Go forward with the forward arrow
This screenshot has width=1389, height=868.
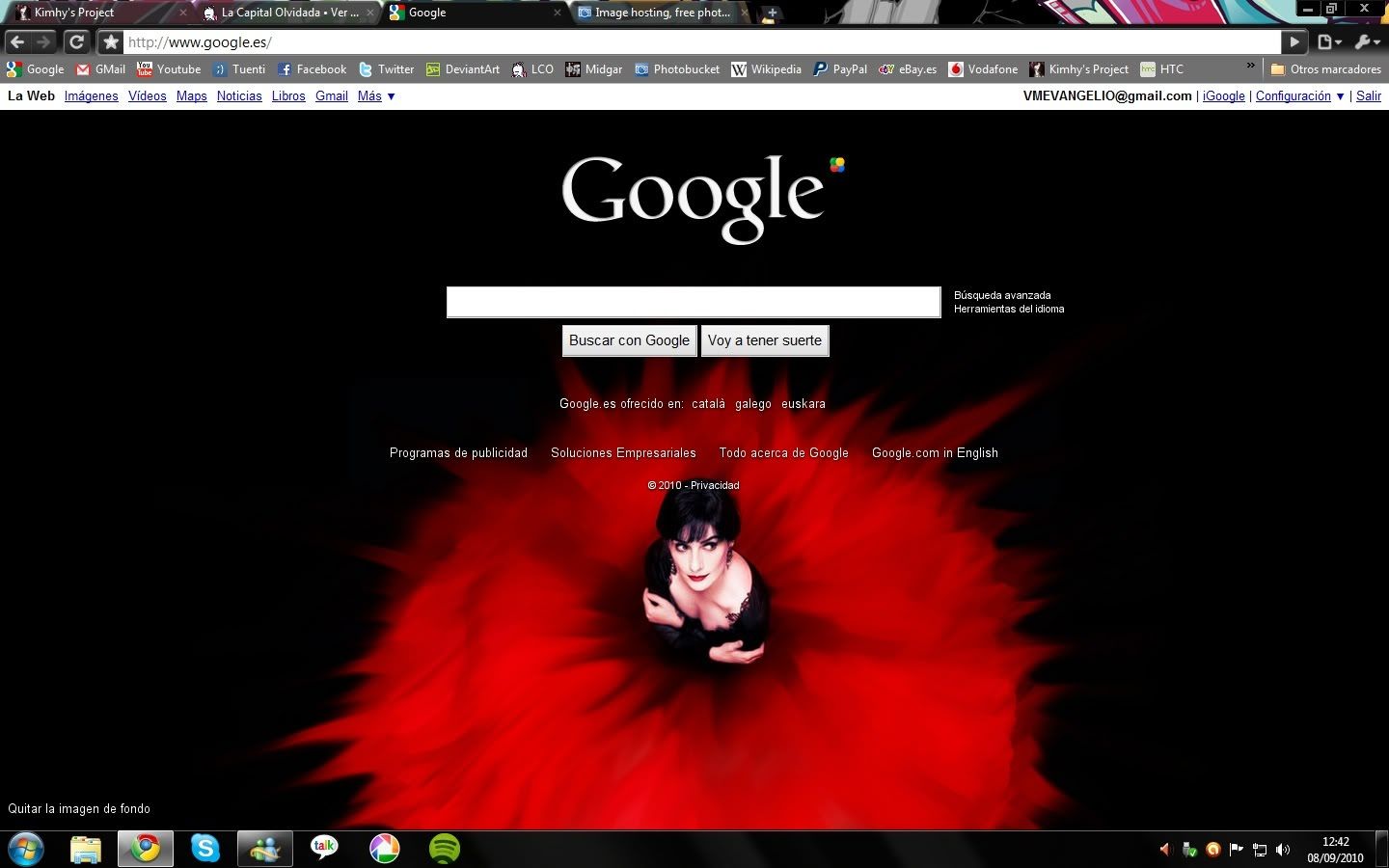pos(43,41)
